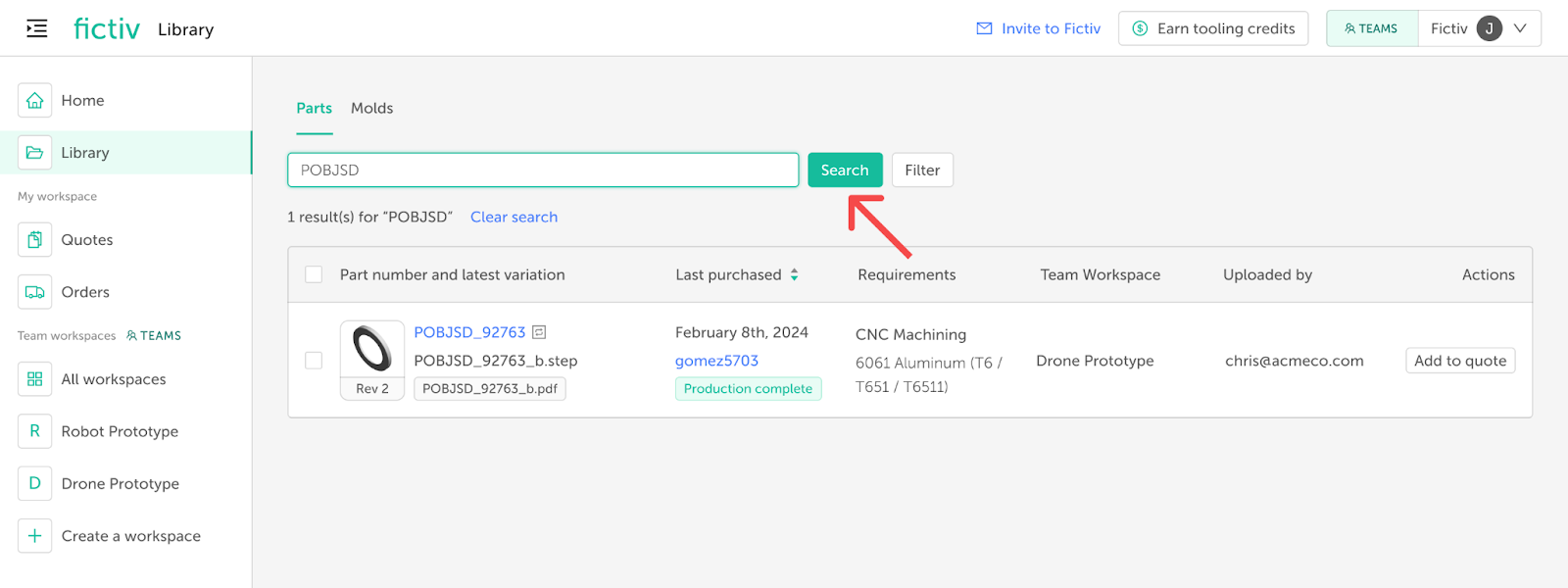1568x588 pixels.
Task: Select the Parts tab
Action: click(x=314, y=108)
